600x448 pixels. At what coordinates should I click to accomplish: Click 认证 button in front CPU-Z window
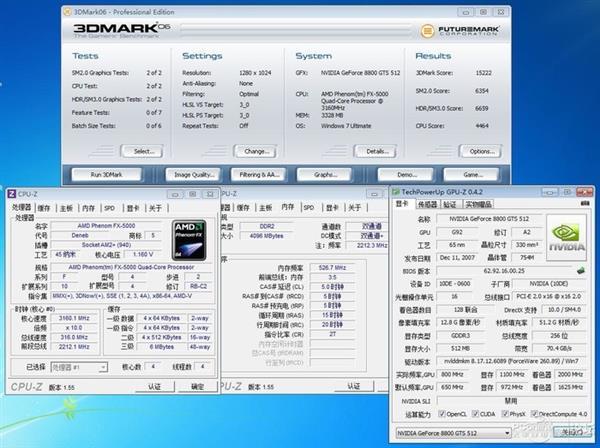pyautogui.click(x=155, y=386)
